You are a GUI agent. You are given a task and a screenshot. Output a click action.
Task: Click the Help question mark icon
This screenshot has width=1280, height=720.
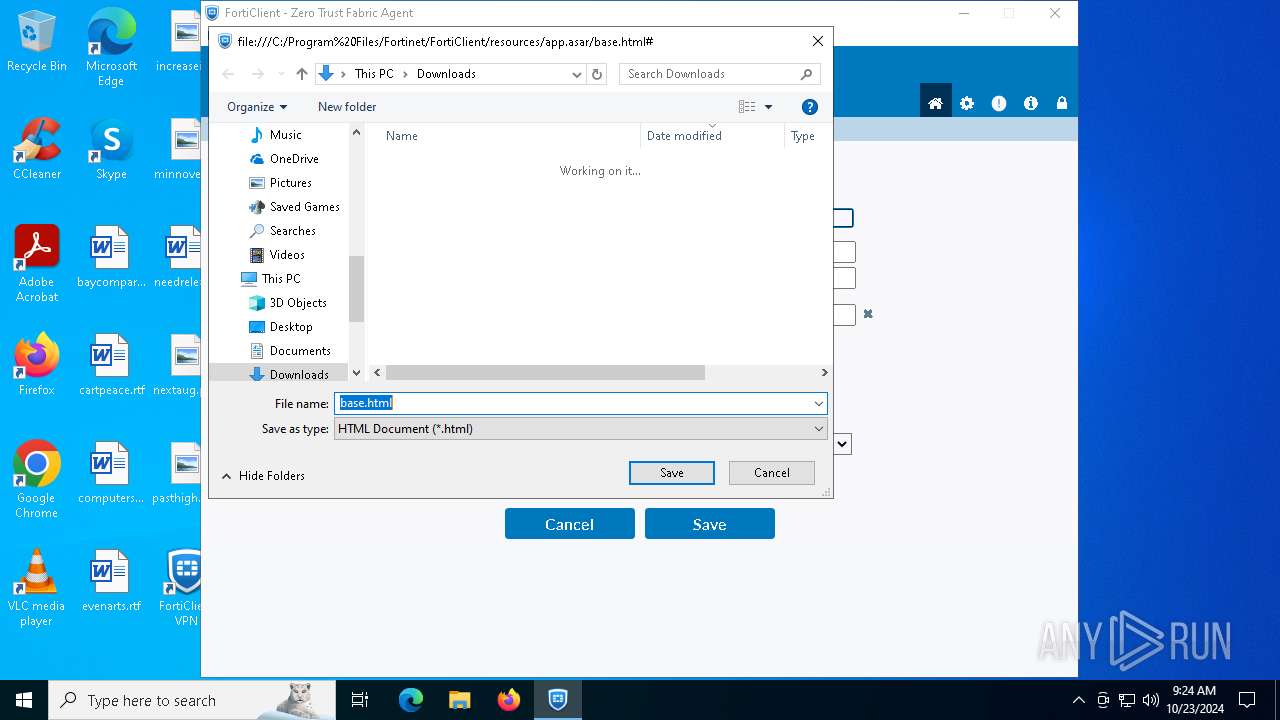810,107
